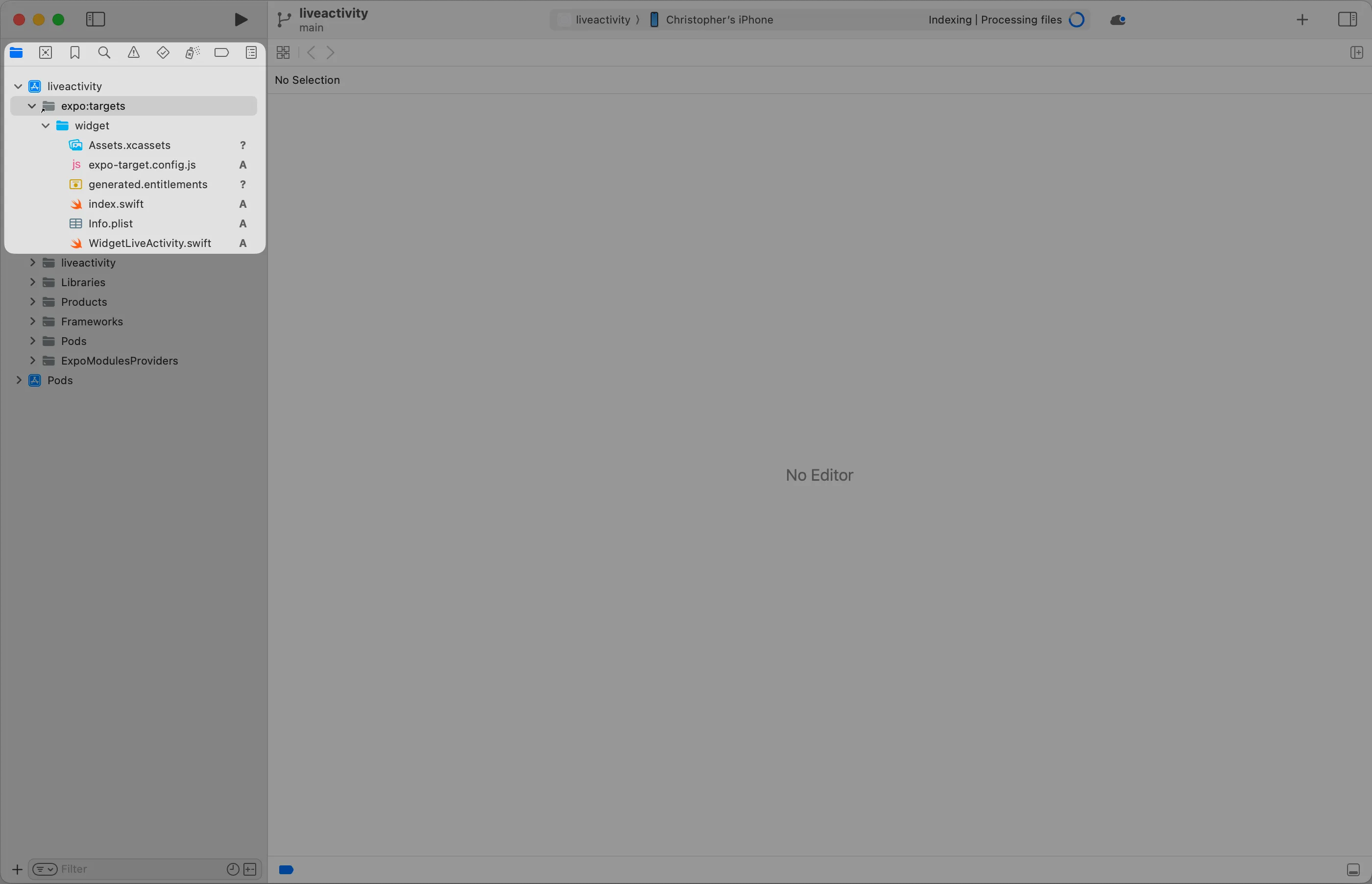
Task: Toggle the Navigator sidebar visibility
Action: point(95,19)
